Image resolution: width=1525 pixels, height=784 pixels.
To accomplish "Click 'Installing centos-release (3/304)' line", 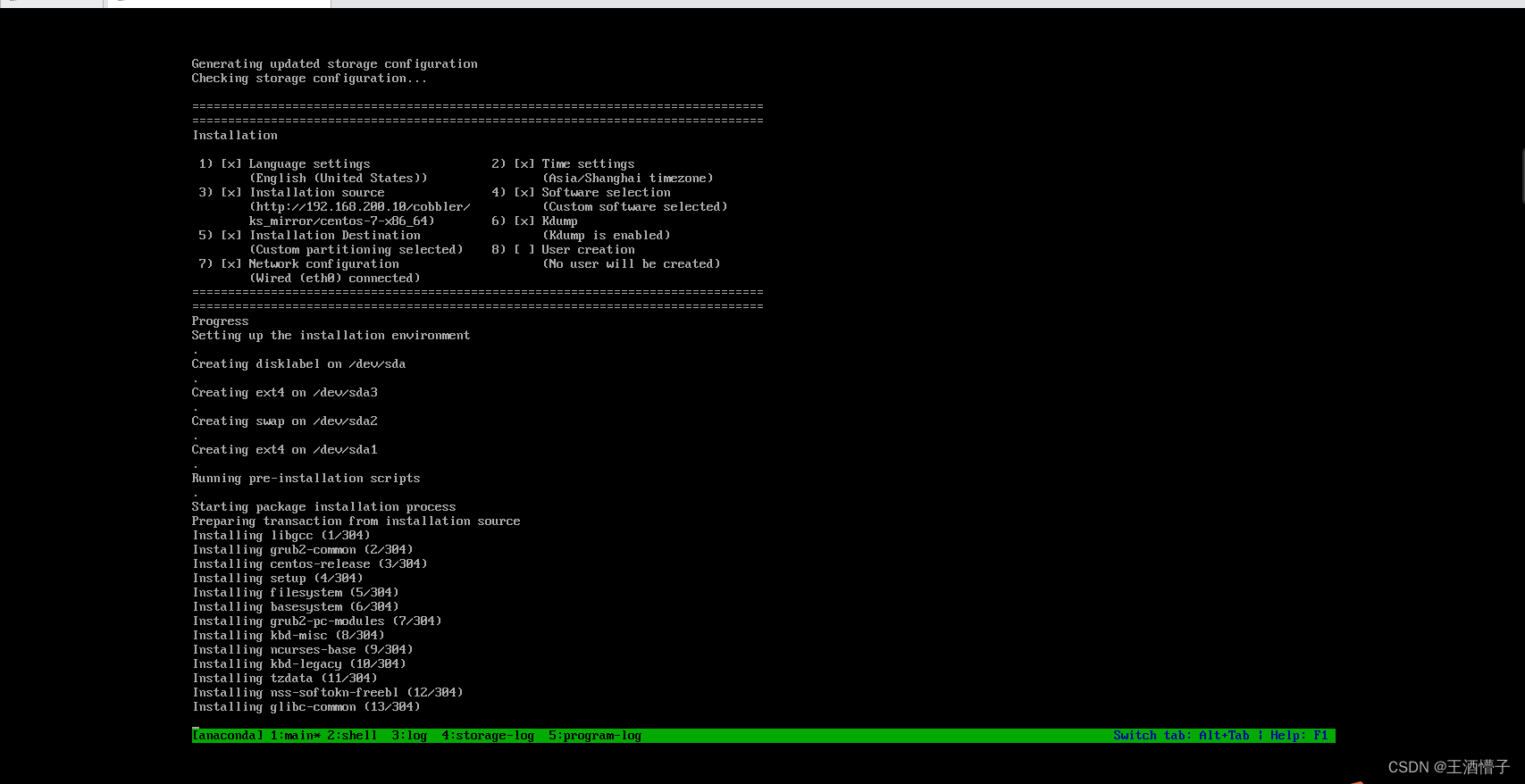I will 310,564.
